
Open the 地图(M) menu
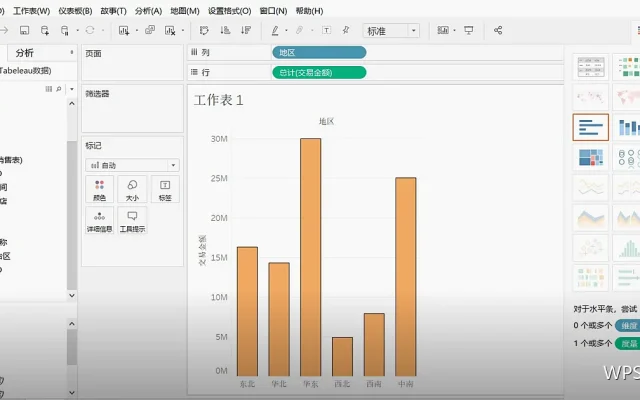coord(184,11)
